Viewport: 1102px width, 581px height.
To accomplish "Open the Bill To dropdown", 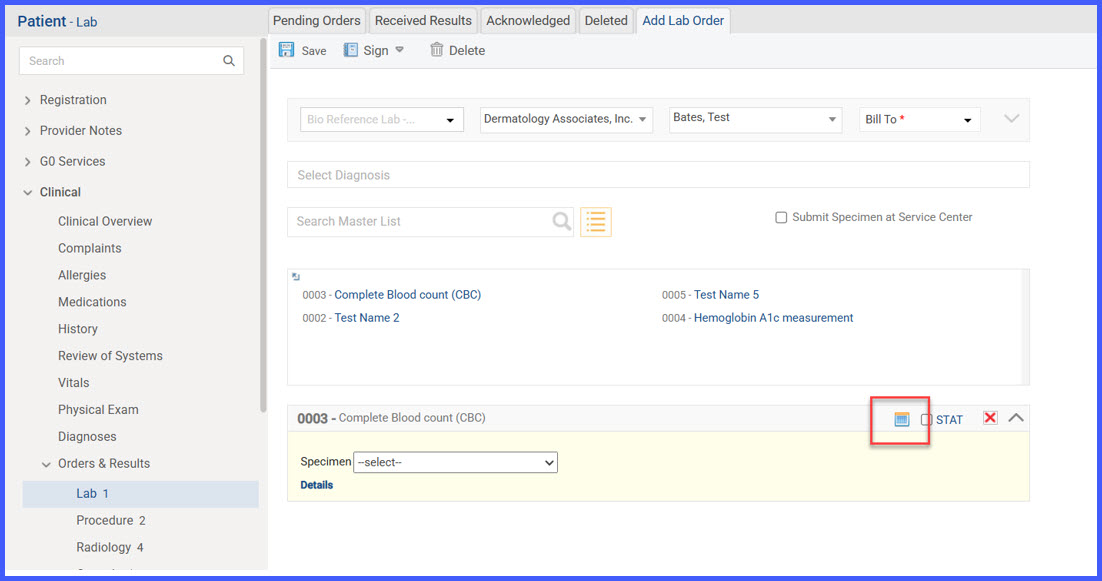I will 919,119.
